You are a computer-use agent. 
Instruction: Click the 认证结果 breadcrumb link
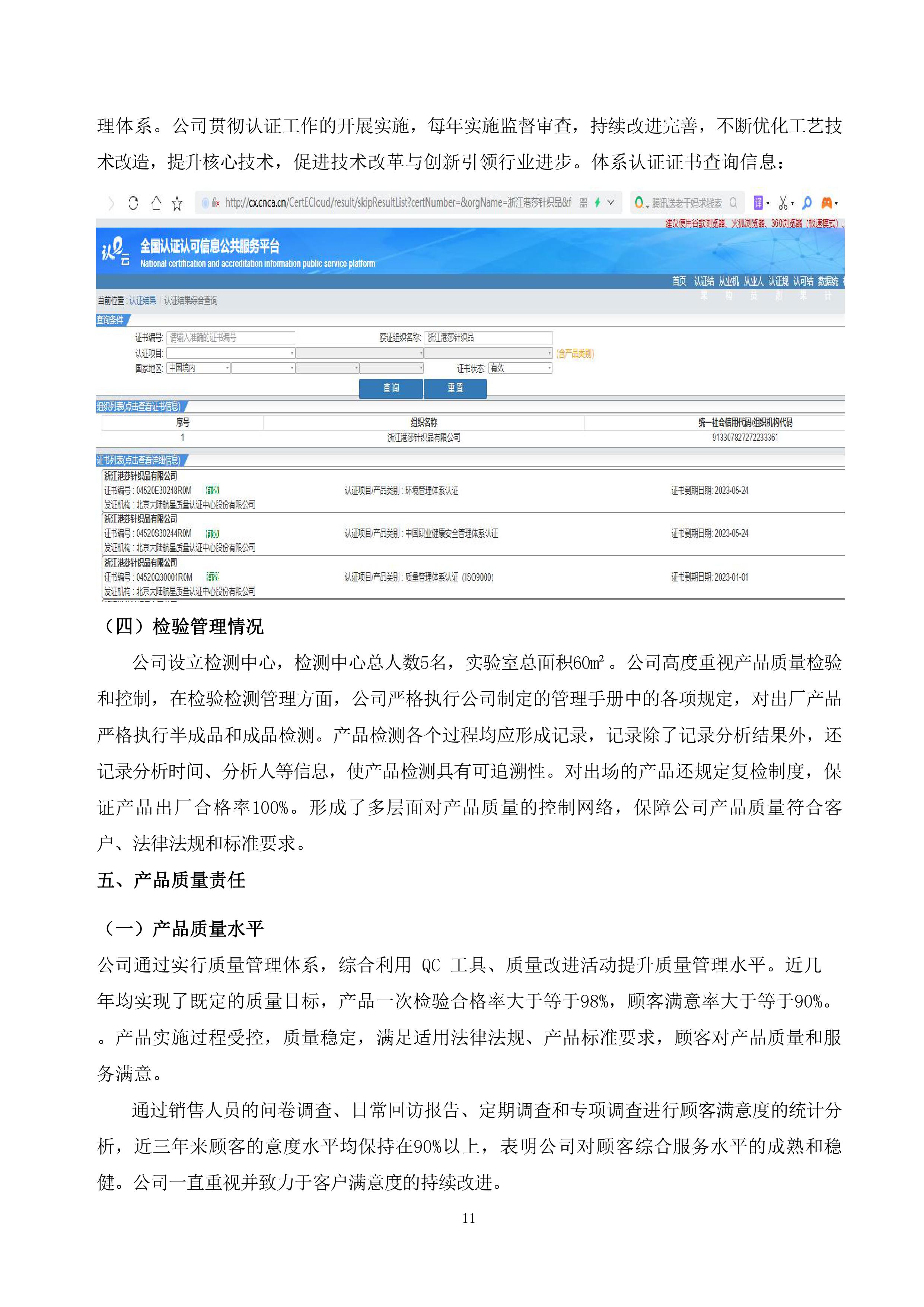[142, 301]
